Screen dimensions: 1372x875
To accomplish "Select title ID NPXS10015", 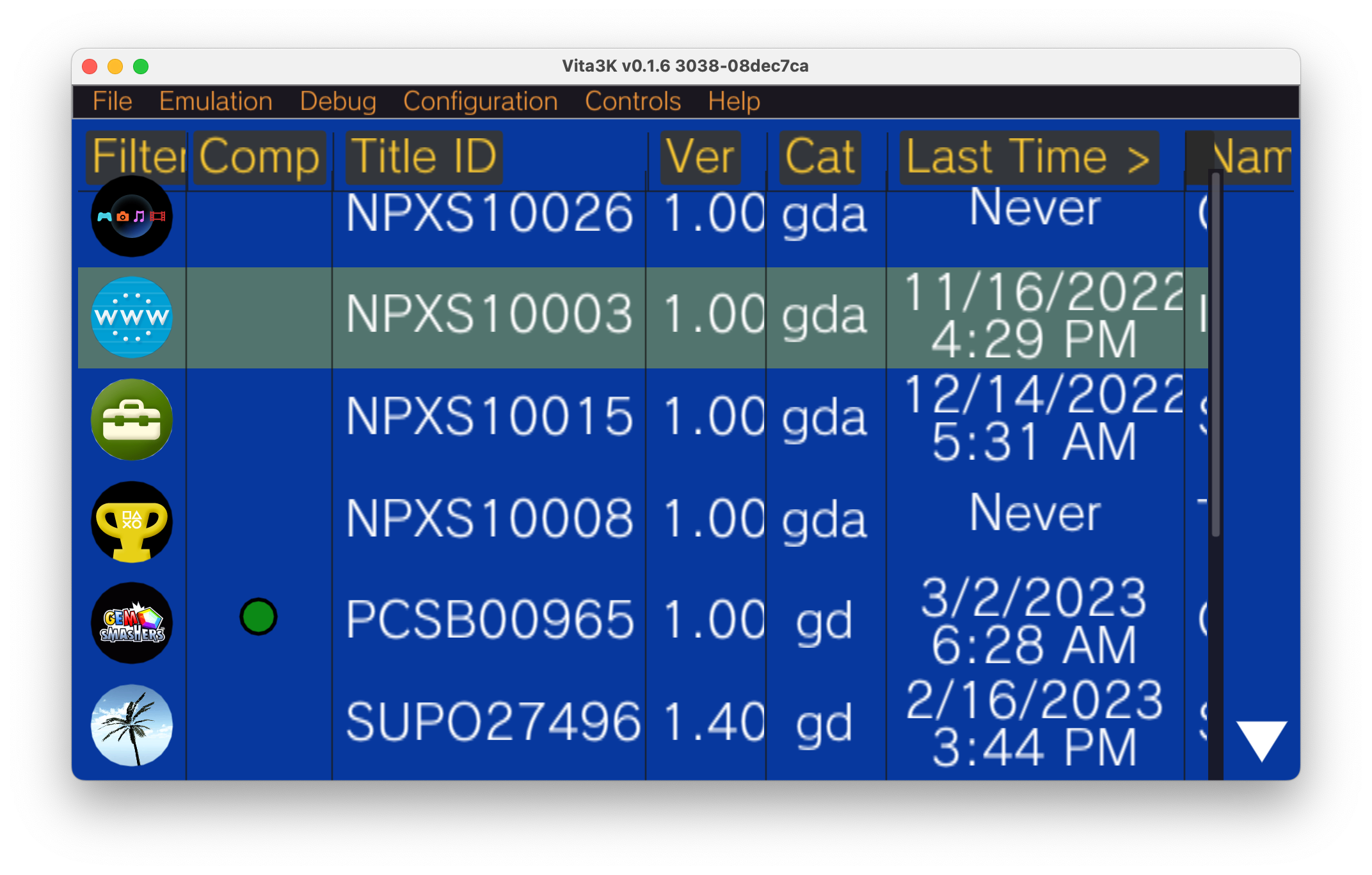I will 490,416.
